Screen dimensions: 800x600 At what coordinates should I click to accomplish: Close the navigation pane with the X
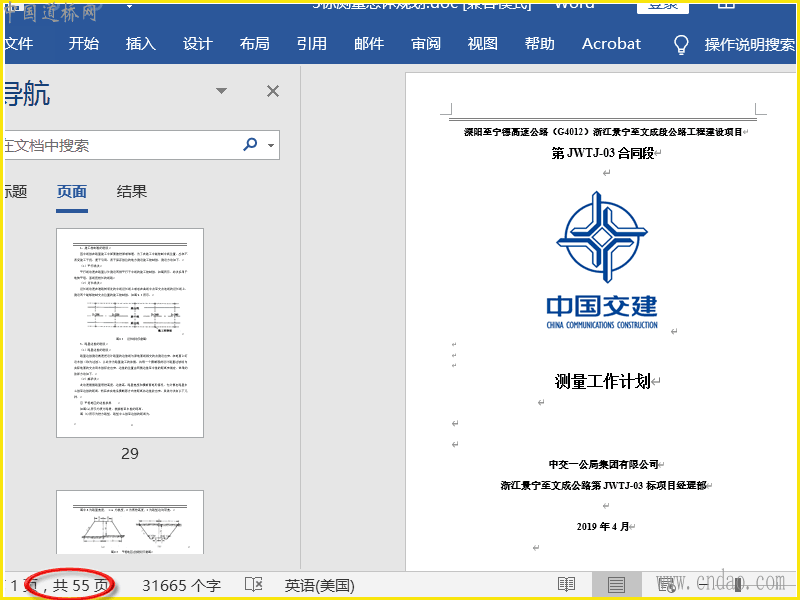coord(273,91)
